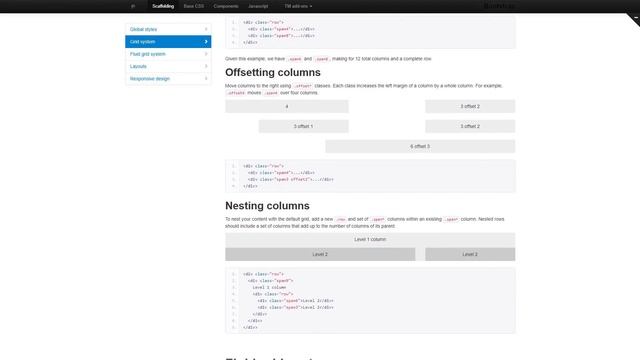
Task: Click the white chevron on Grid system
Action: (206, 42)
